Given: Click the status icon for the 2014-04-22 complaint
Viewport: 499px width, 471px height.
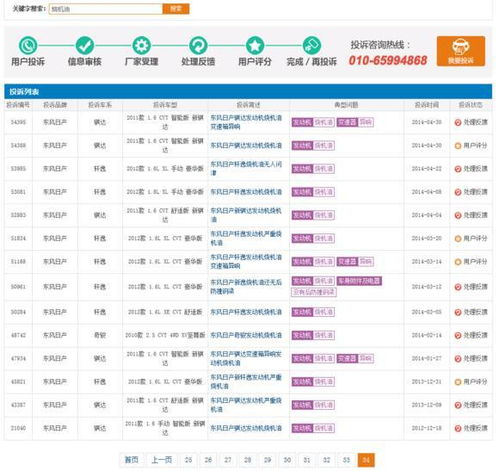Looking at the screenshot, I should (x=458, y=169).
